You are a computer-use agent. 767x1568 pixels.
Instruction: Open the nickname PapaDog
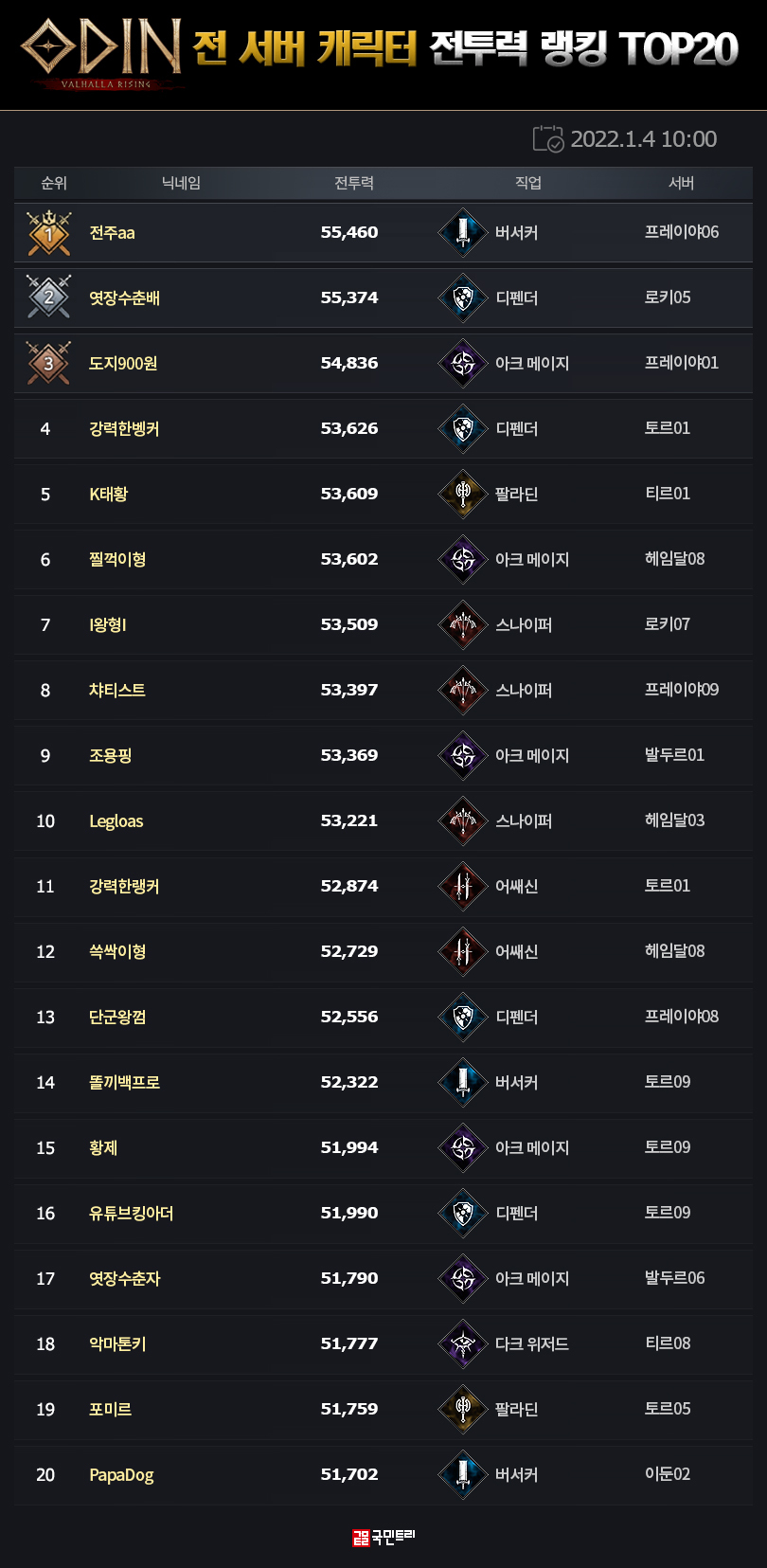(121, 1474)
